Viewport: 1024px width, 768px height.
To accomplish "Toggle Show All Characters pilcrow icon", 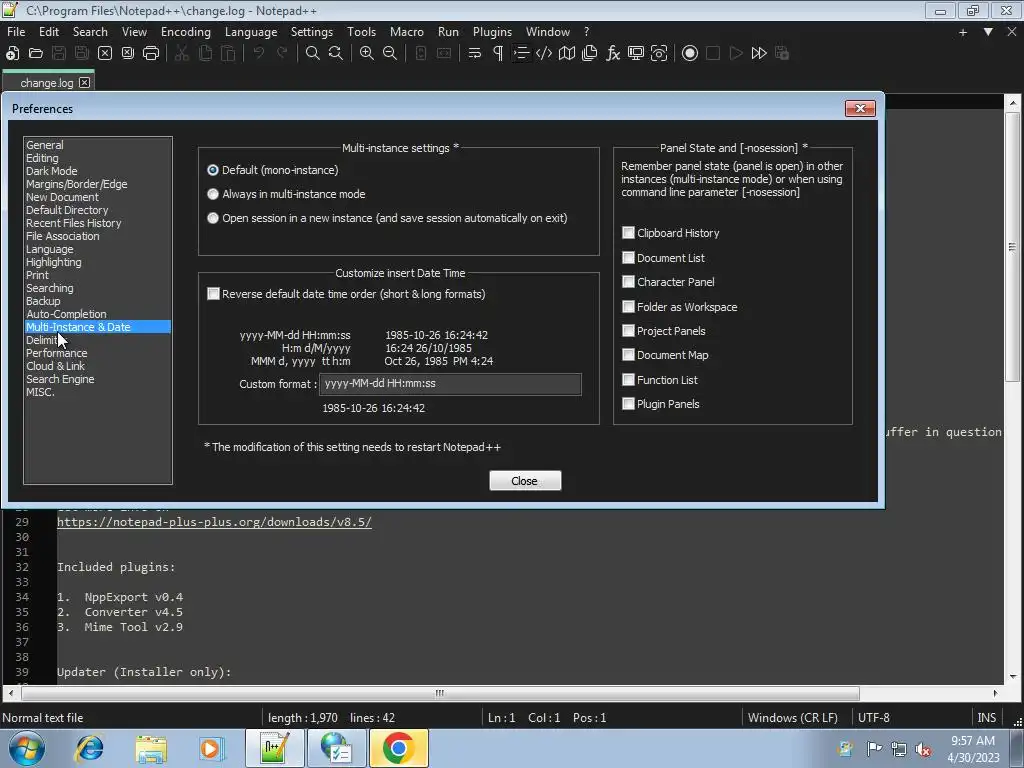I will point(498,54).
